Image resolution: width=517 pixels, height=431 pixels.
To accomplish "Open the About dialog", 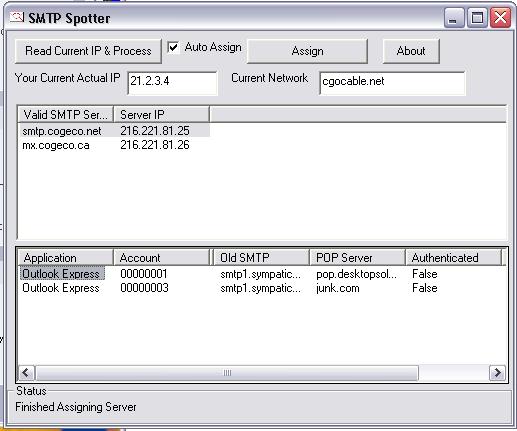I will point(411,51).
